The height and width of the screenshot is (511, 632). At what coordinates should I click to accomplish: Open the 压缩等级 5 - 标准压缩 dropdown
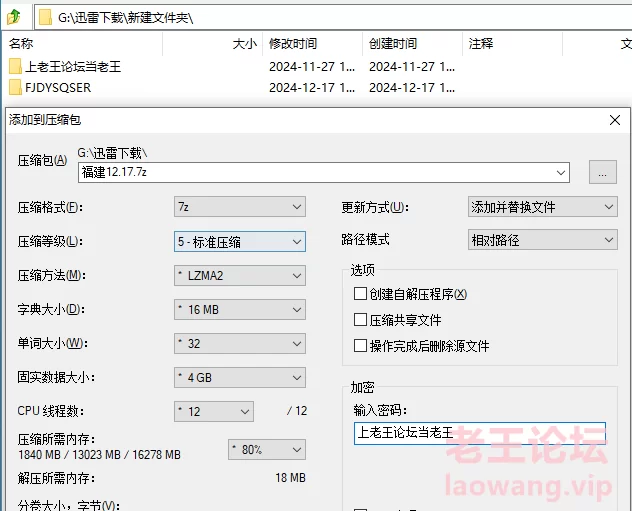pyautogui.click(x=240, y=242)
